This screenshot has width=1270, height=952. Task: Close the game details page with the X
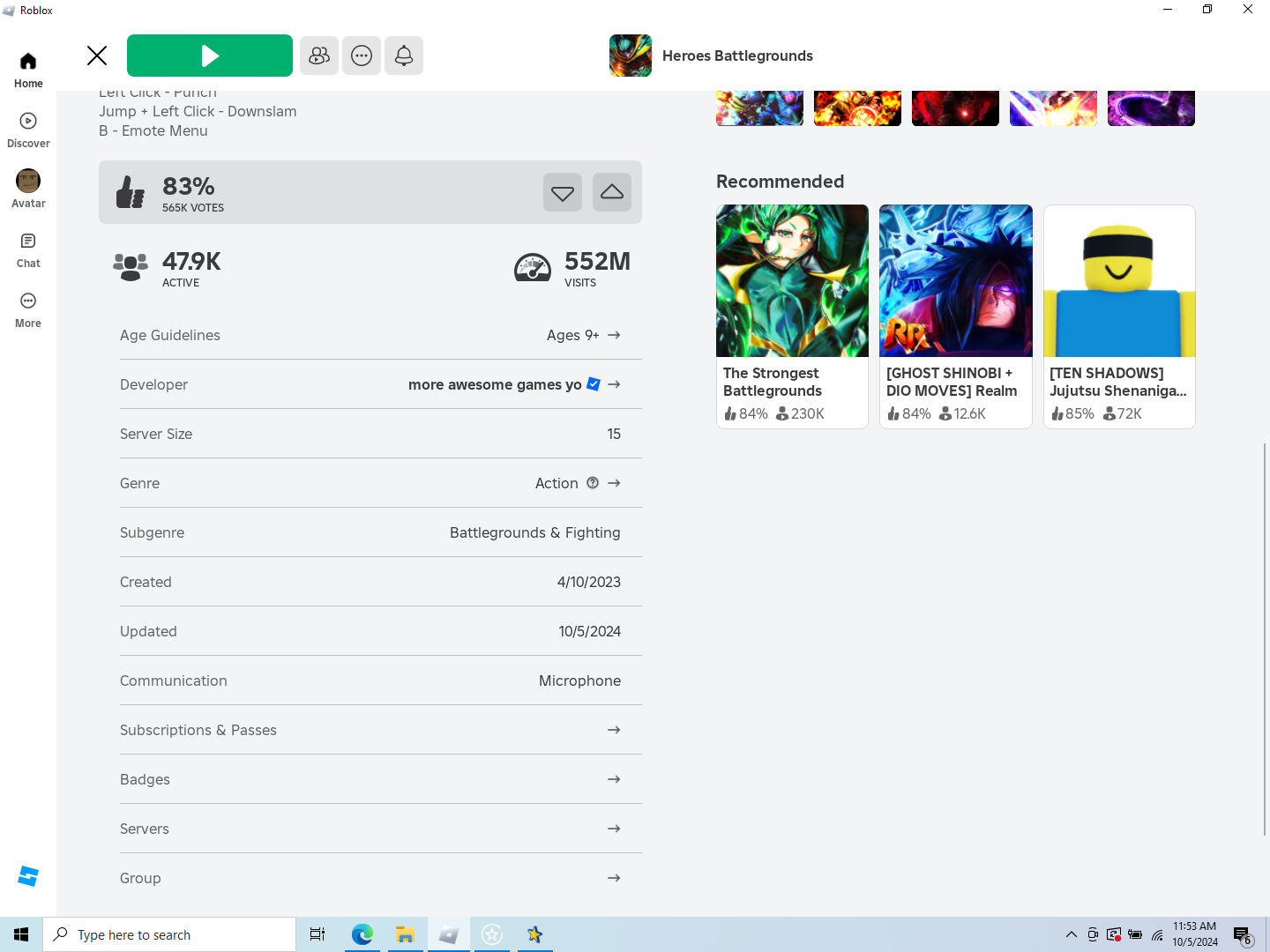(x=97, y=56)
